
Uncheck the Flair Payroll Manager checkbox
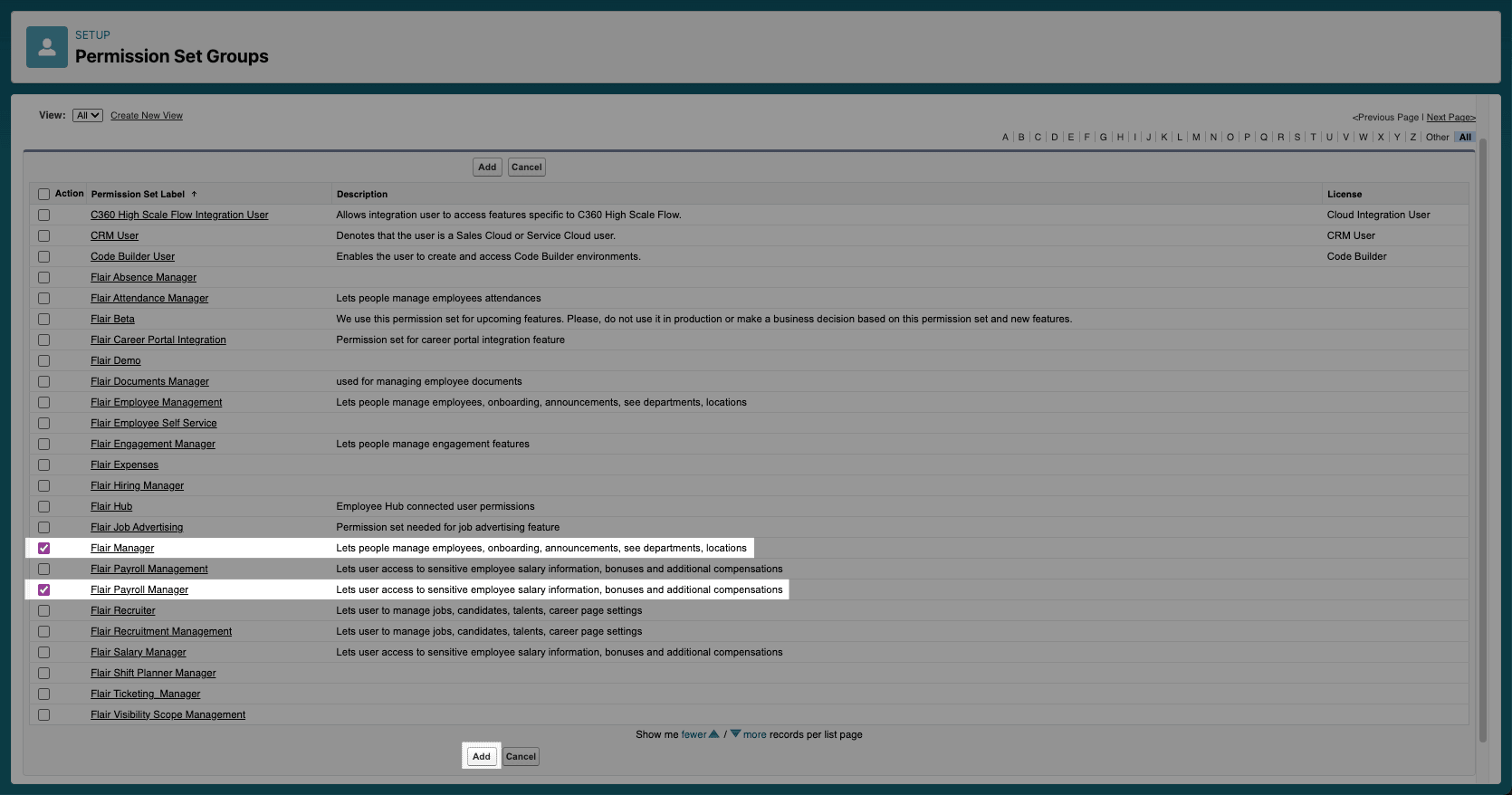coord(43,589)
